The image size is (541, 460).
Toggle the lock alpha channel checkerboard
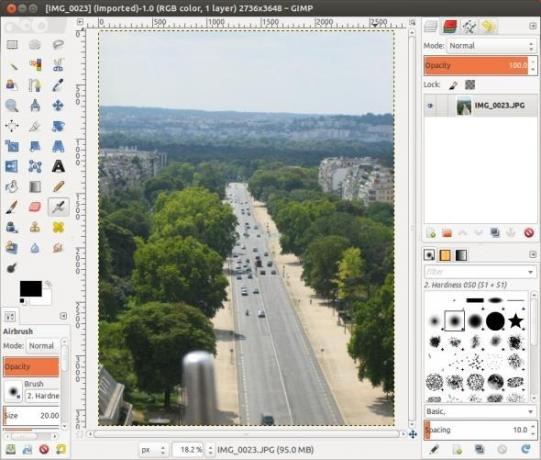coord(470,85)
